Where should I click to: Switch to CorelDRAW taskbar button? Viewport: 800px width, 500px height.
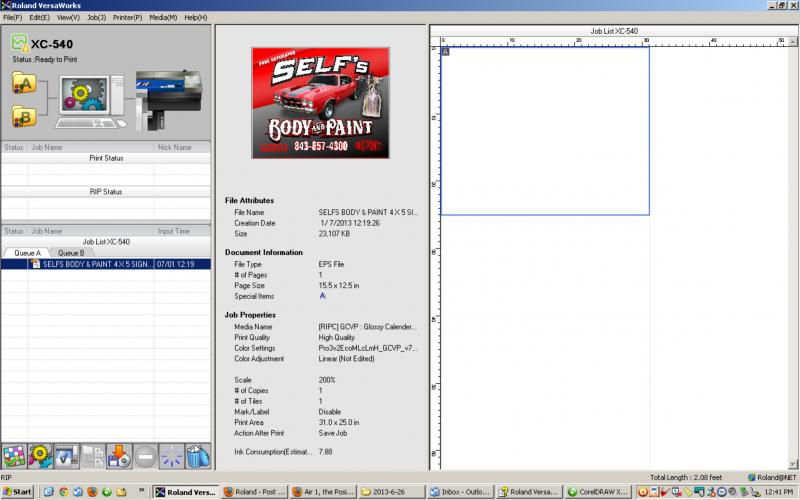click(598, 492)
